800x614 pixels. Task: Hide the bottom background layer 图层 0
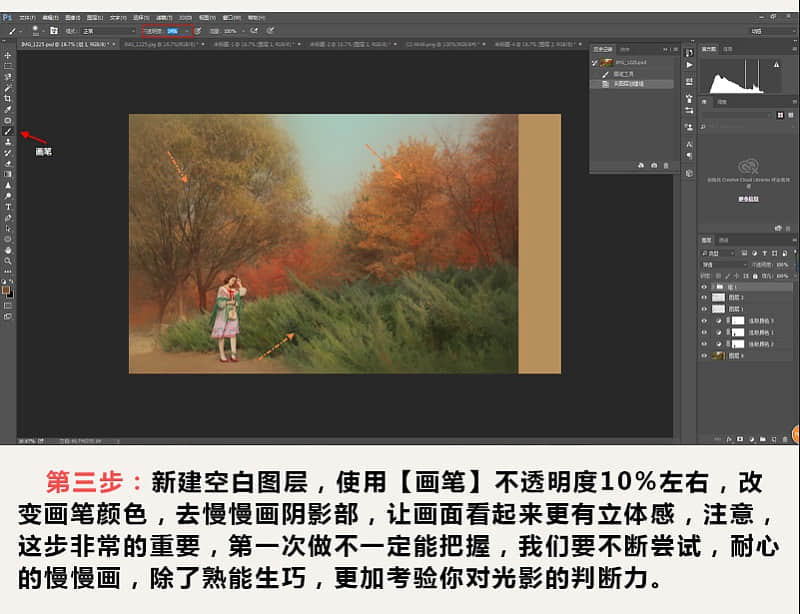click(x=704, y=355)
